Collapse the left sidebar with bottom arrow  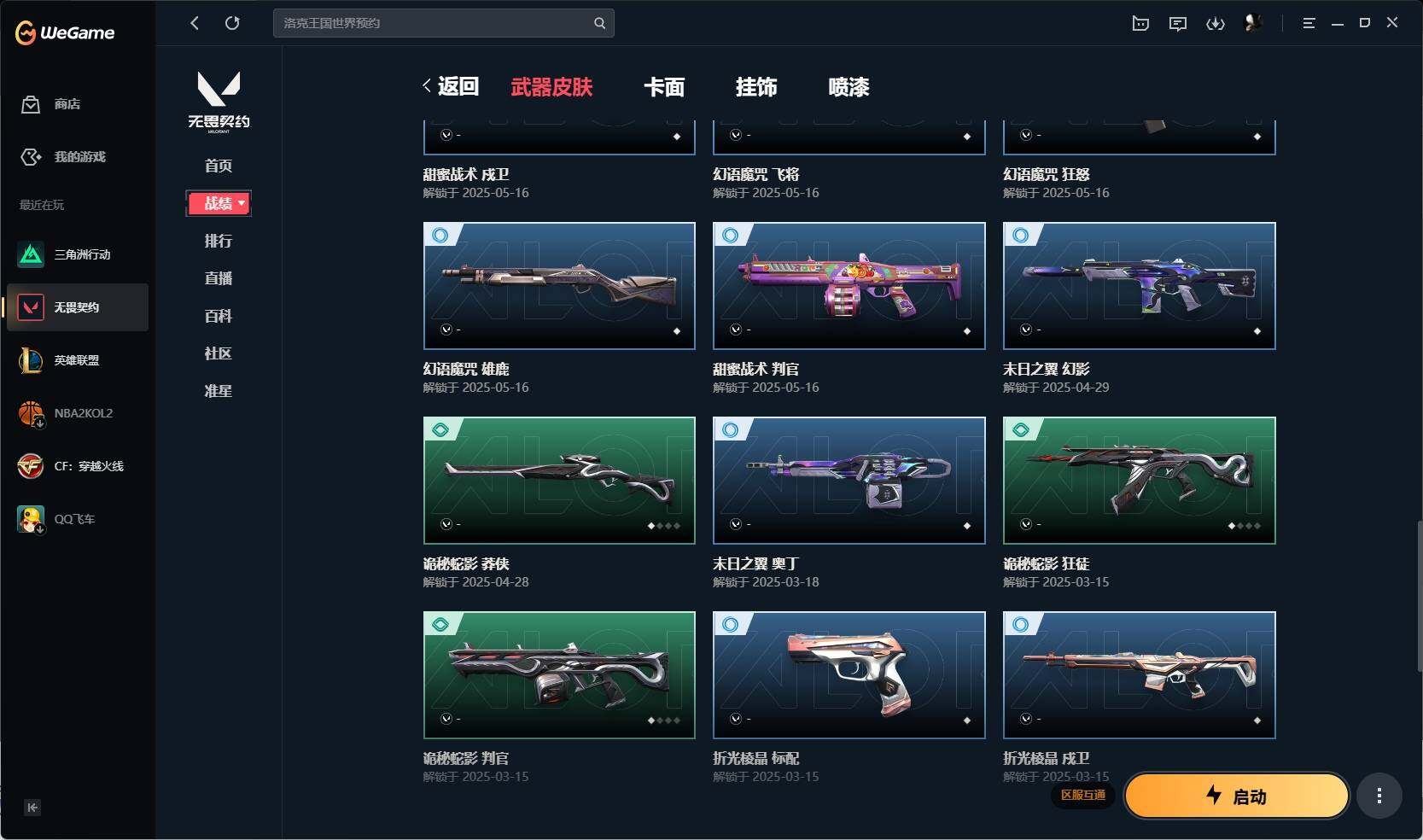click(x=32, y=808)
